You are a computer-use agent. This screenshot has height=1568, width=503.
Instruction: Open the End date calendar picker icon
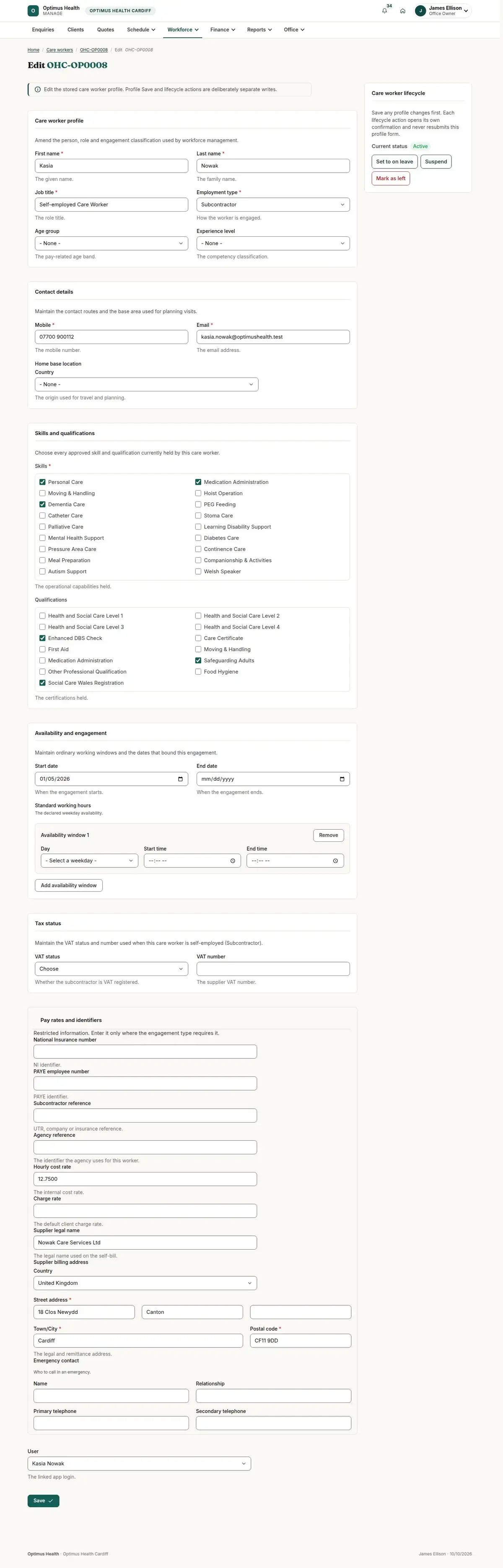[342, 779]
